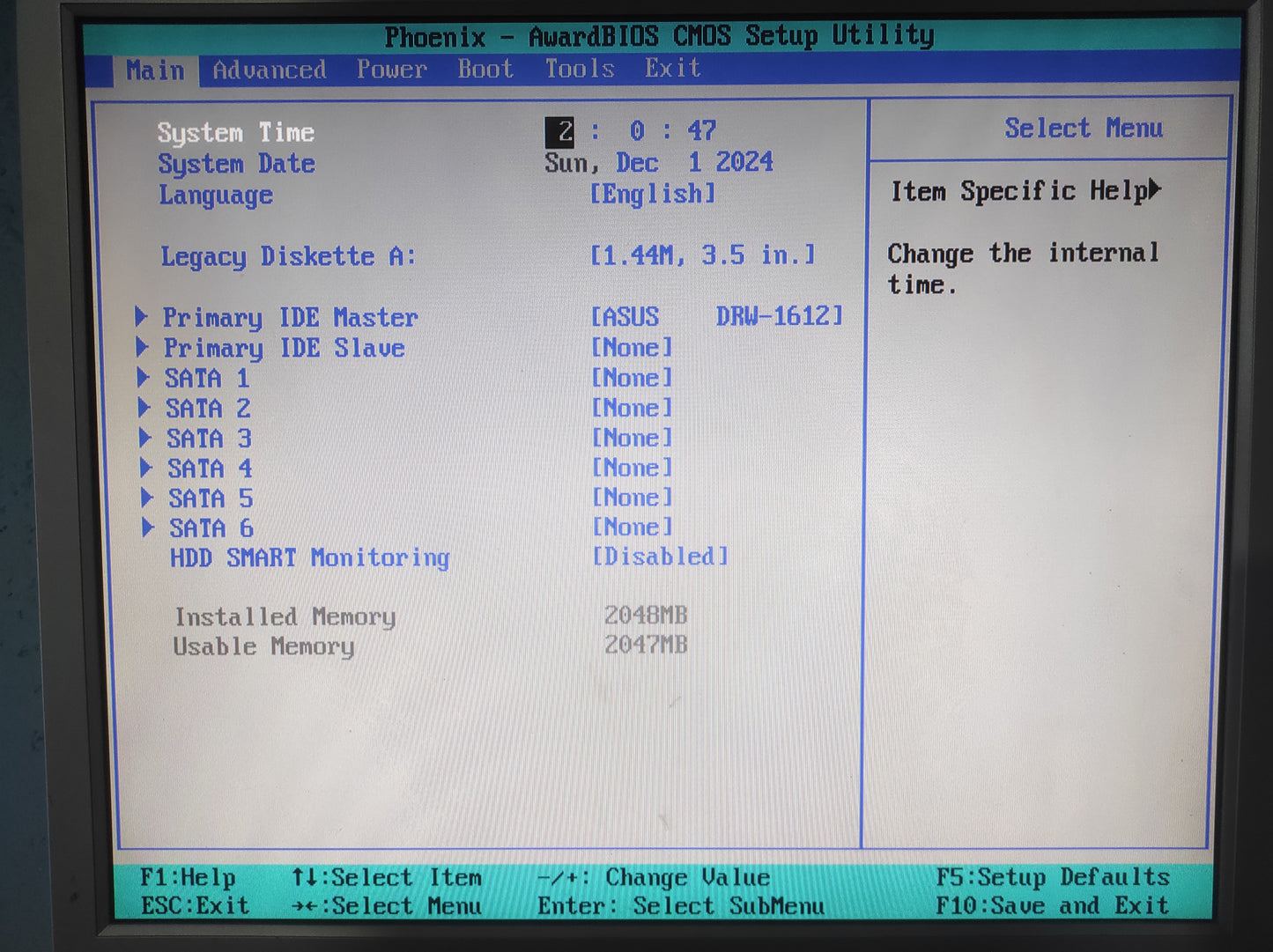
Task: Click the arrow marker beside SATA 4
Action: click(146, 468)
